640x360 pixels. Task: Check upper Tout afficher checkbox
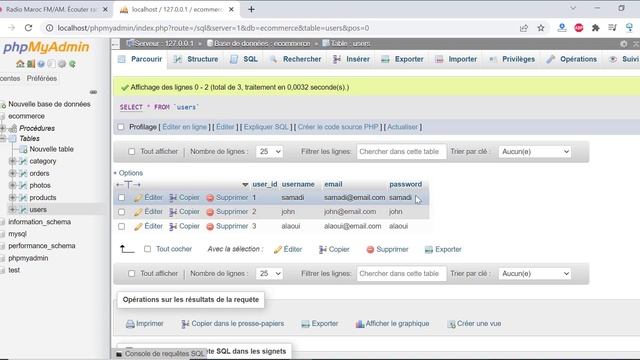click(x=131, y=151)
